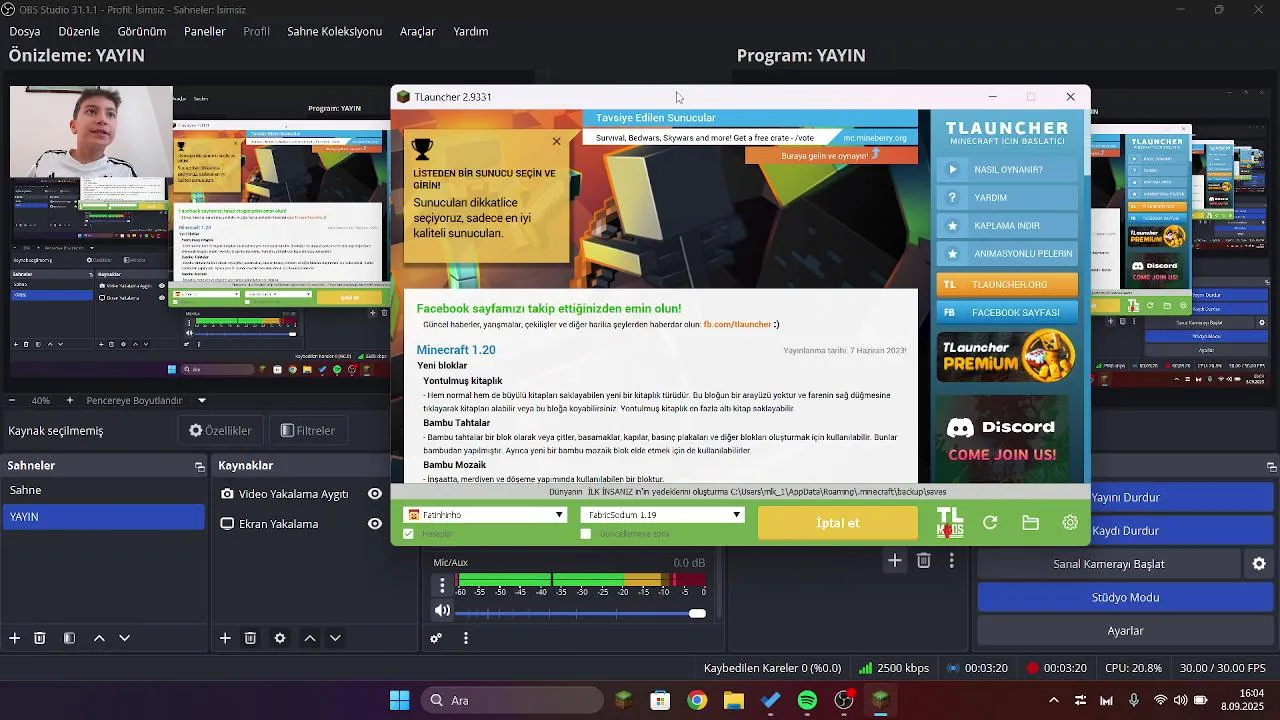The image size is (1280, 720).
Task: Open the audio mixer three-dot menu at the bottom
Action: pos(465,638)
